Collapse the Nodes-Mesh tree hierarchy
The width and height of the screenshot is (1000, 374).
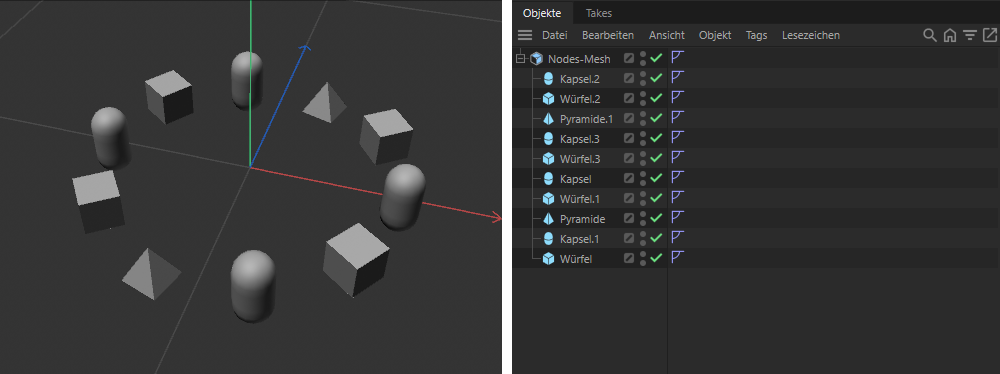520,59
